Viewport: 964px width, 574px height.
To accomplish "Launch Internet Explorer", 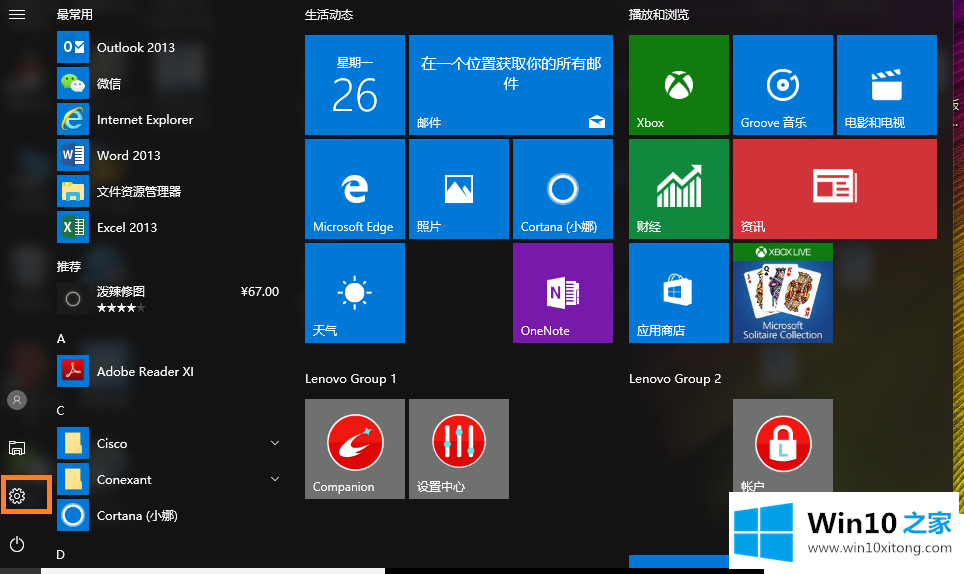I will pos(169,119).
